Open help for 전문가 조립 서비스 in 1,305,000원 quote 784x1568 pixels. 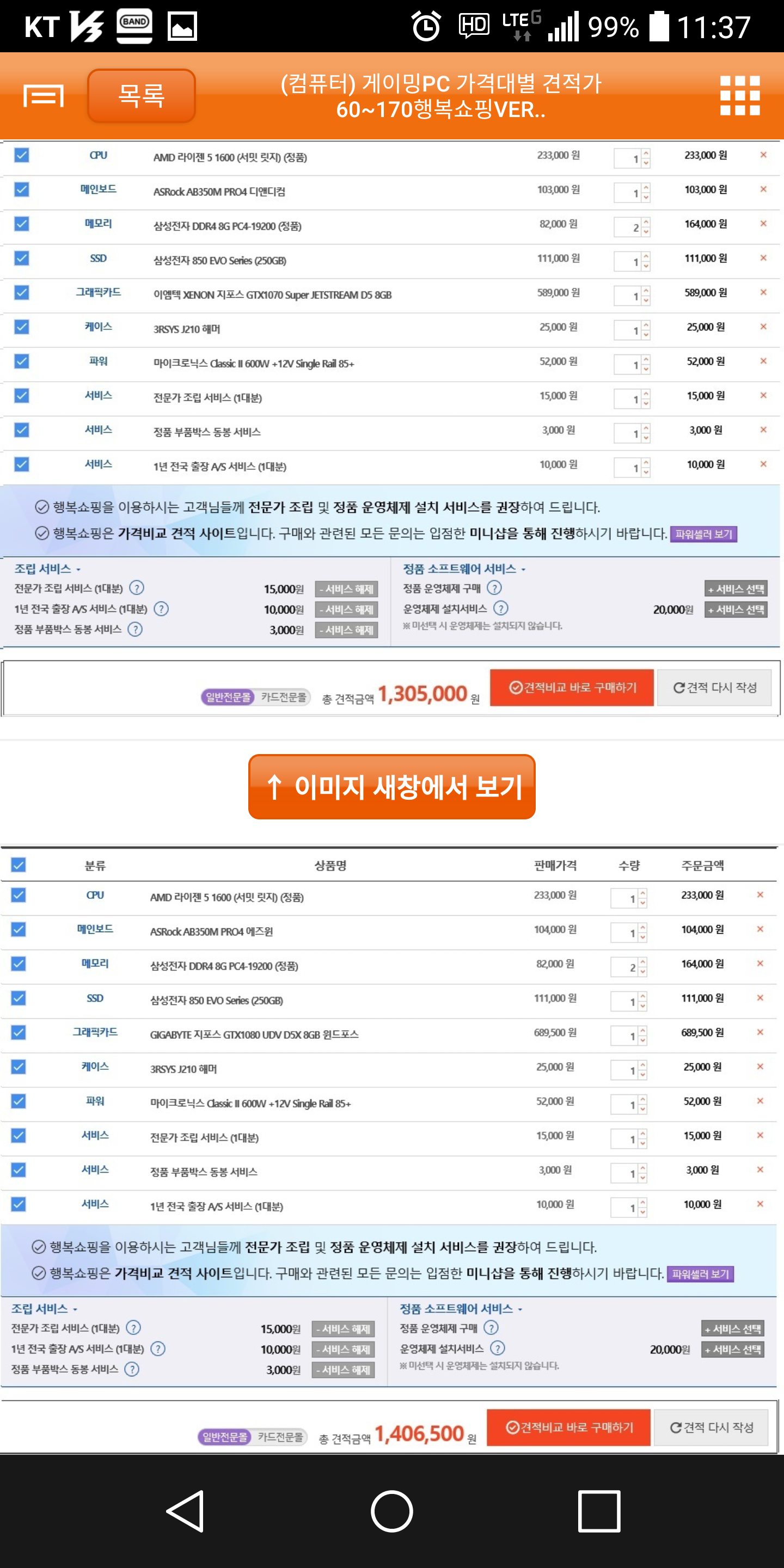[x=137, y=588]
